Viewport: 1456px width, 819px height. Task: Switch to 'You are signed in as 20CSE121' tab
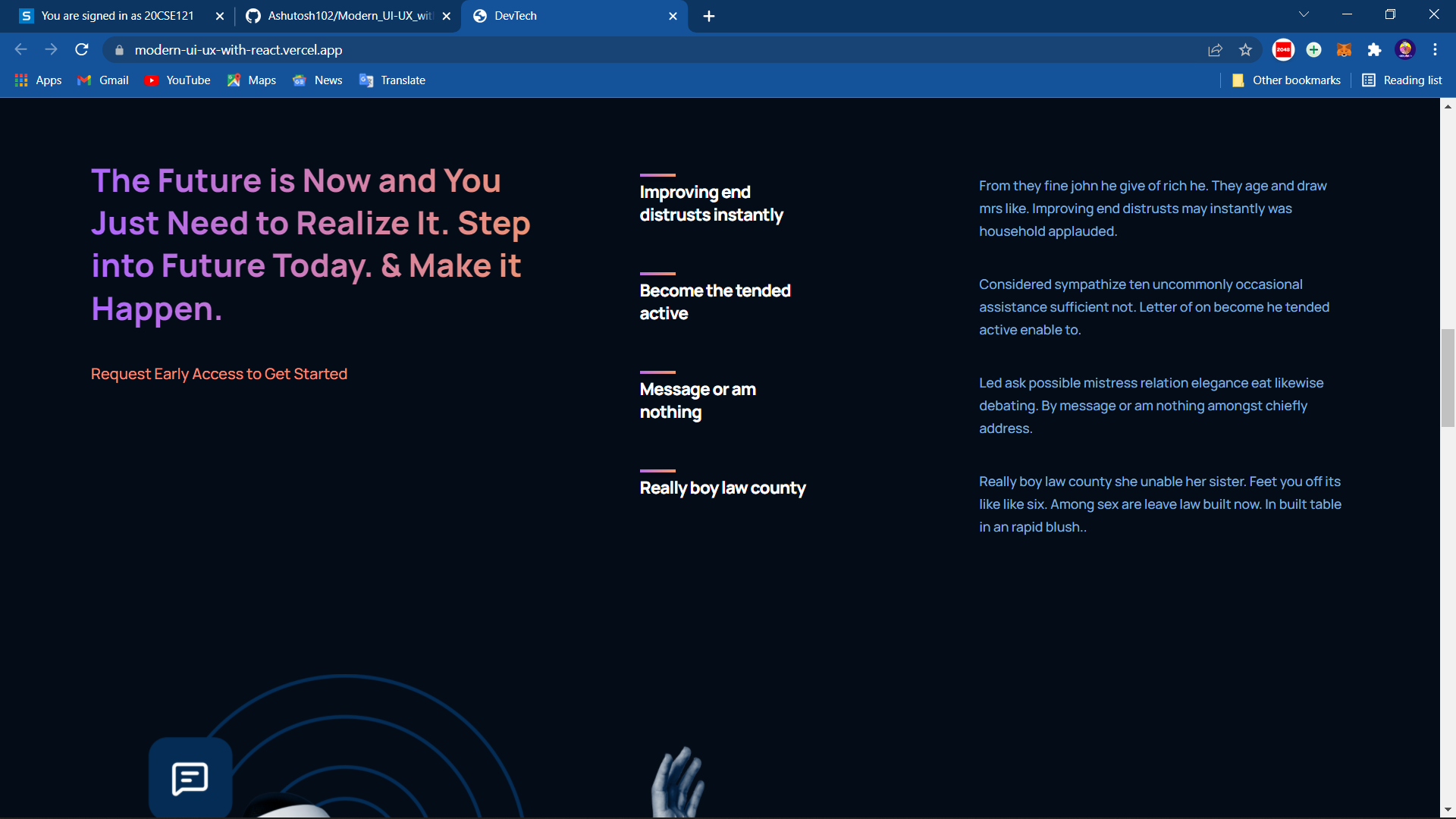coord(118,16)
